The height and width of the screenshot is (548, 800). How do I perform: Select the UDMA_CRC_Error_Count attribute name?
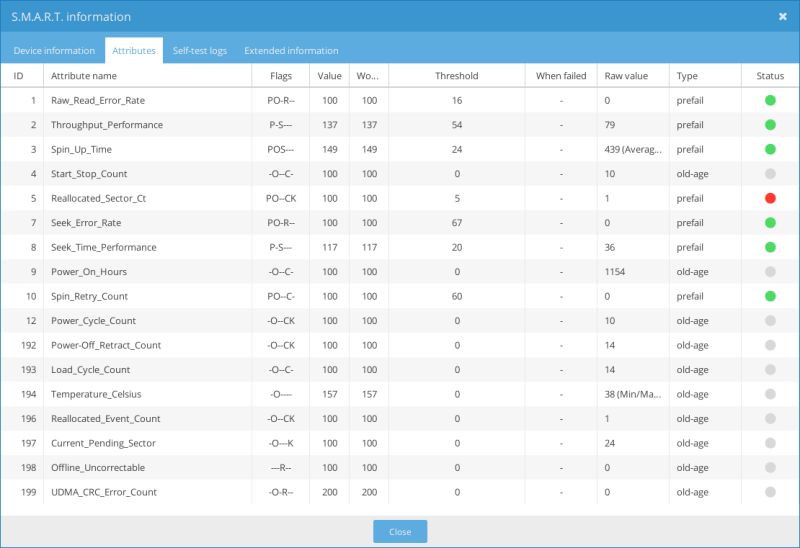click(104, 492)
